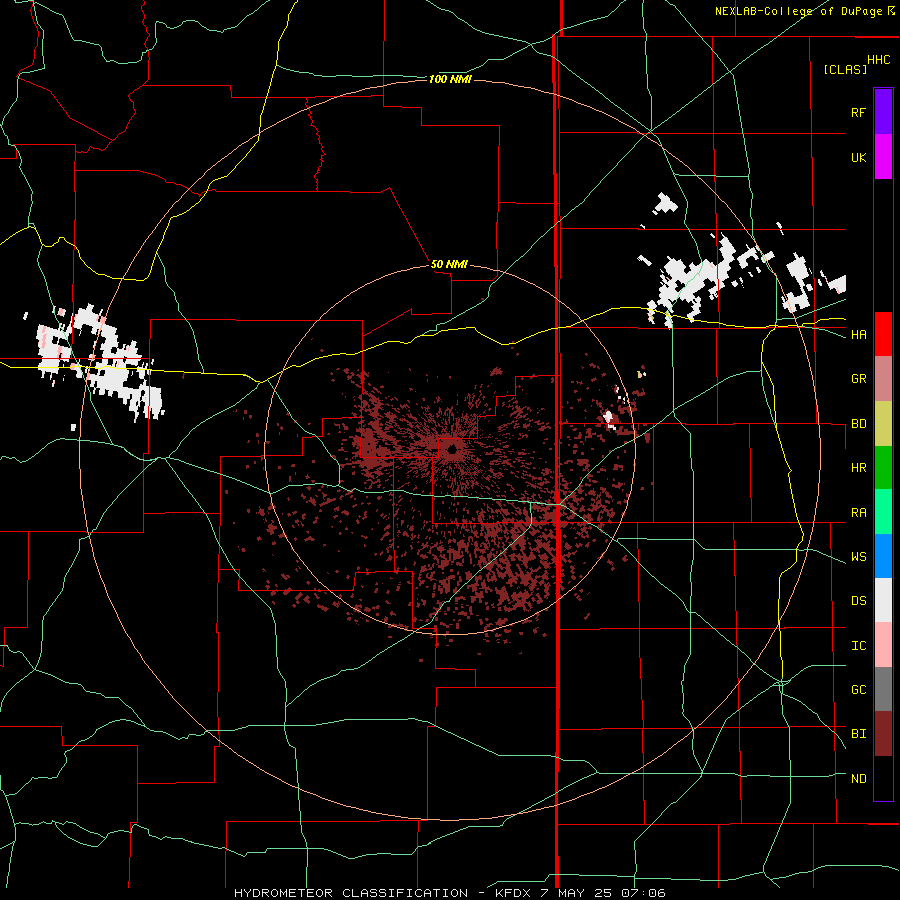The image size is (900, 900).
Task: Click the DS legend label
Action: [x=858, y=601]
